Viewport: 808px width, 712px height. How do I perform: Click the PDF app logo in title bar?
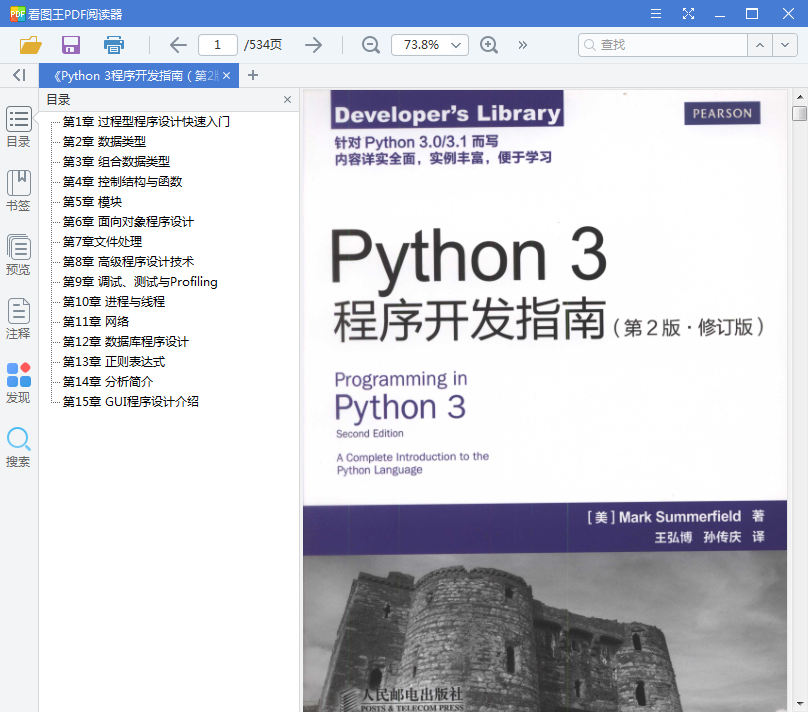tap(18, 14)
